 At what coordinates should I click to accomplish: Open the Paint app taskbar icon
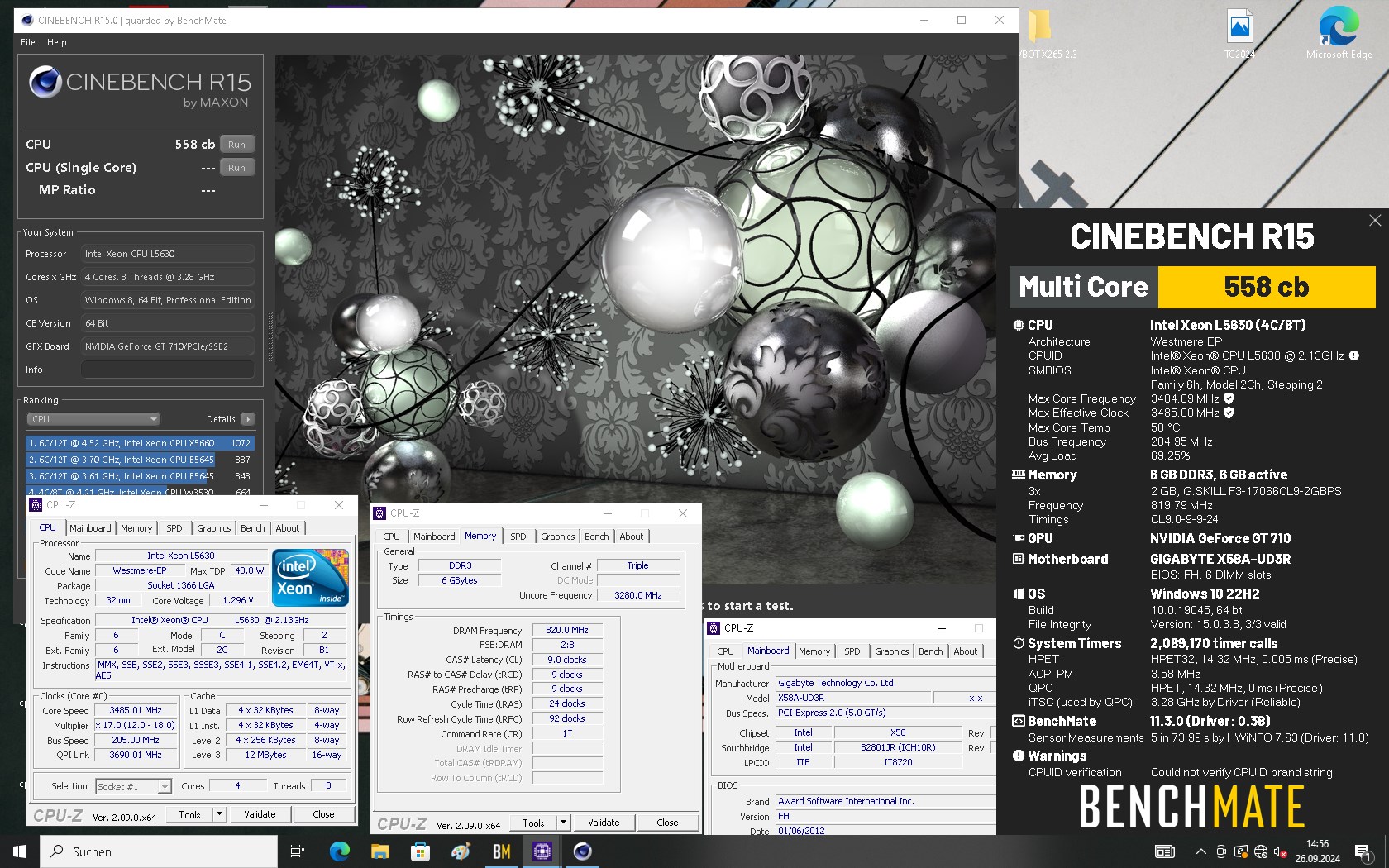coord(461,851)
